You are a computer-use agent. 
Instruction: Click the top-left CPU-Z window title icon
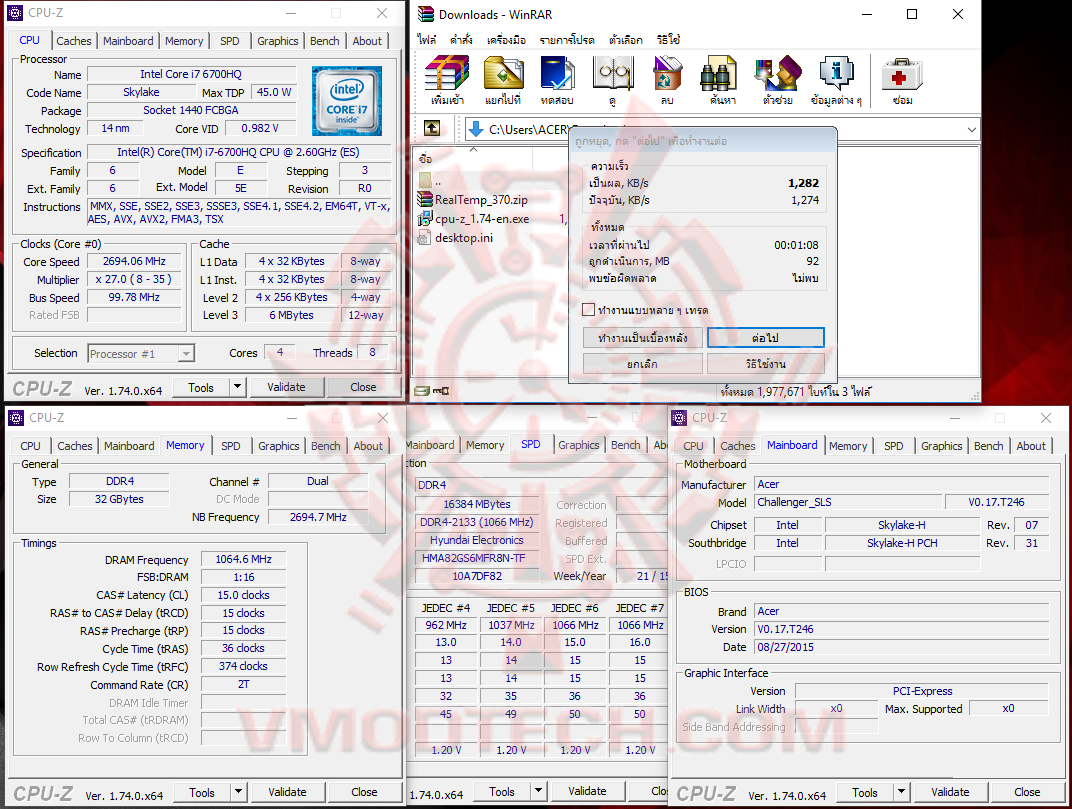(x=14, y=12)
